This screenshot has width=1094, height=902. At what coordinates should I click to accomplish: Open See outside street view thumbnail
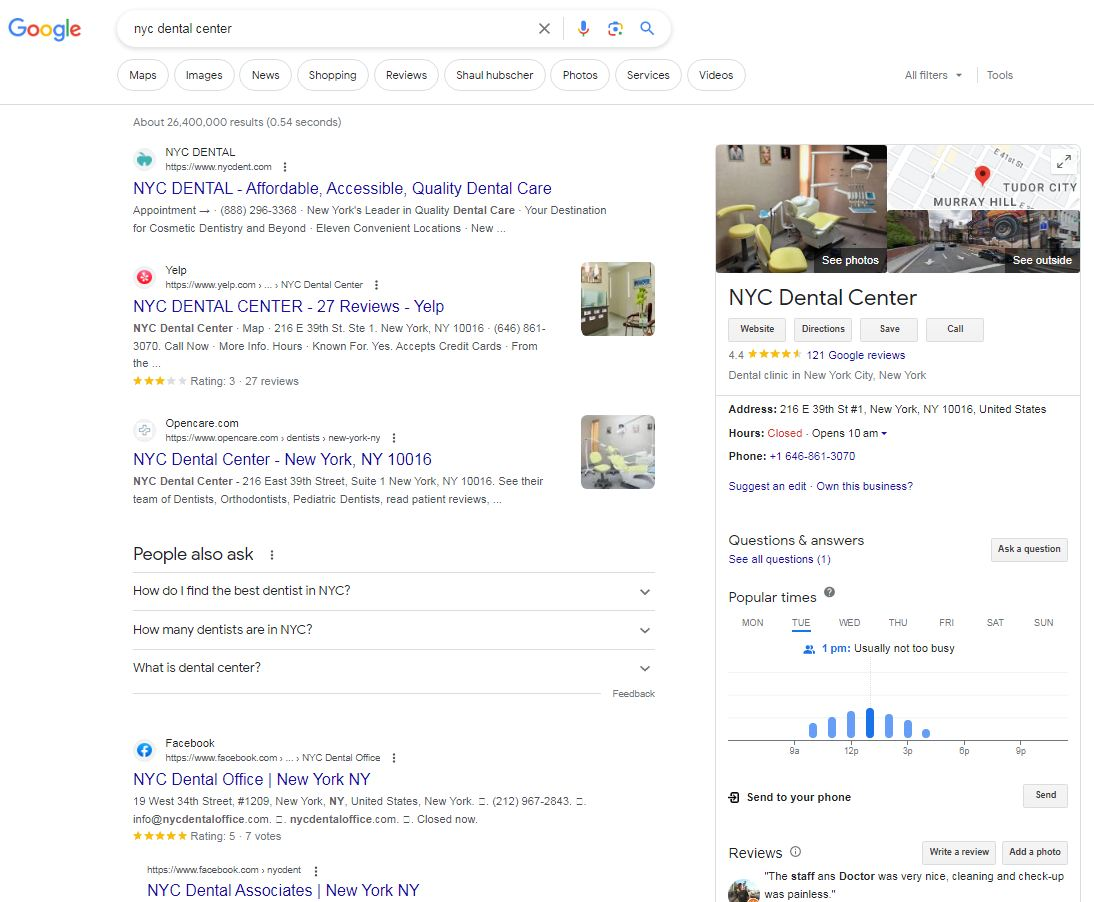click(983, 241)
